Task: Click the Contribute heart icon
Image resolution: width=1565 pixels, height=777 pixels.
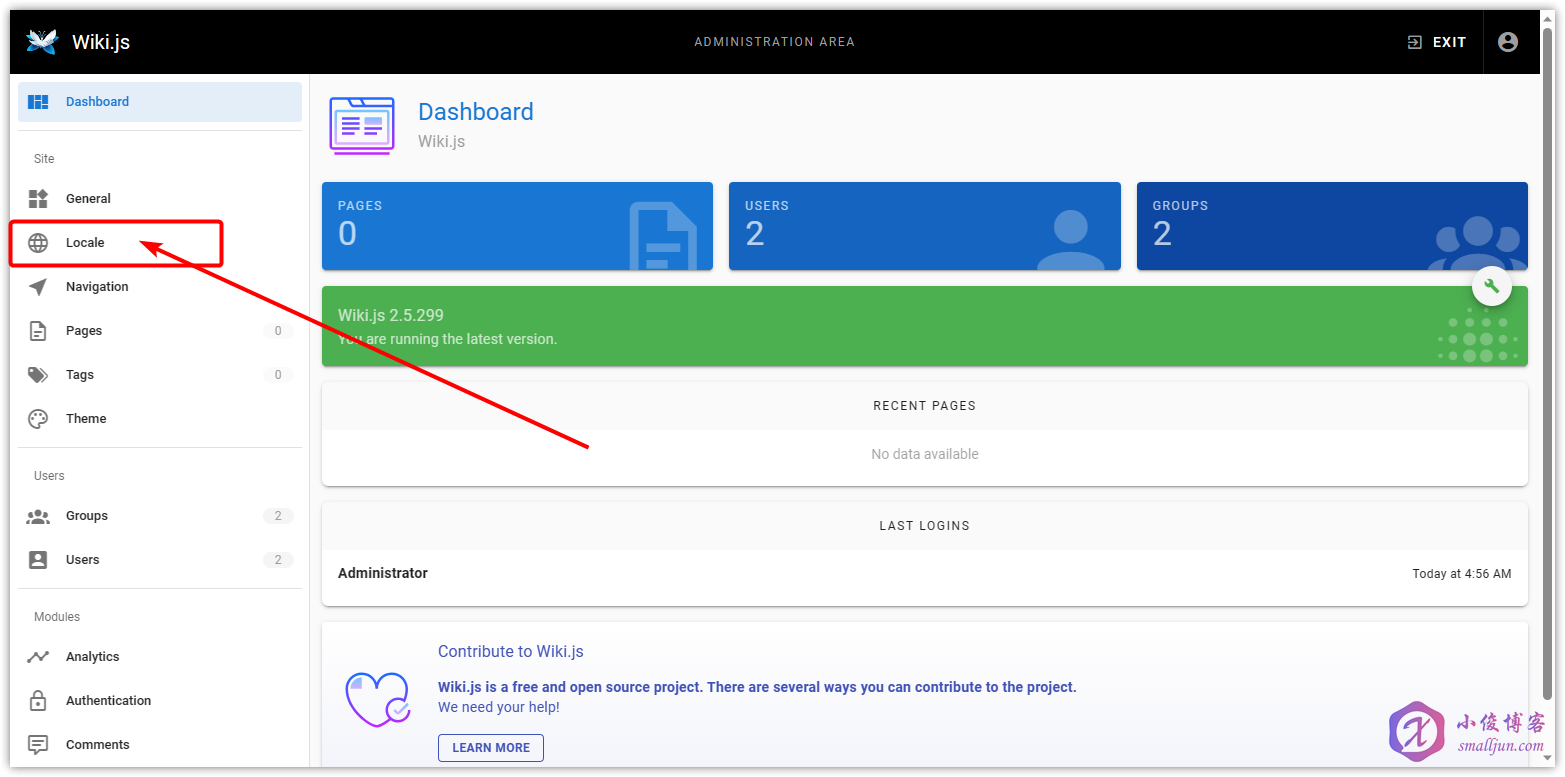Action: tap(378, 699)
